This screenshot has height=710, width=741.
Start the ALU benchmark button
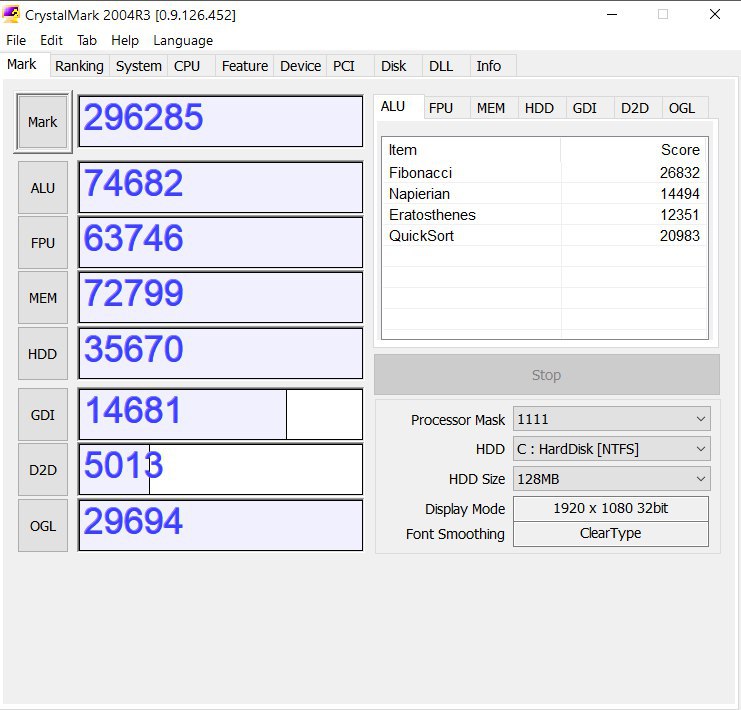(43, 188)
